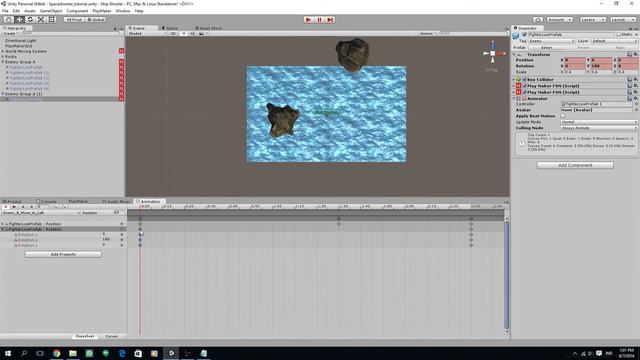
Task: Open the Windows Store taskbar icon
Action: pyautogui.click(x=138, y=353)
